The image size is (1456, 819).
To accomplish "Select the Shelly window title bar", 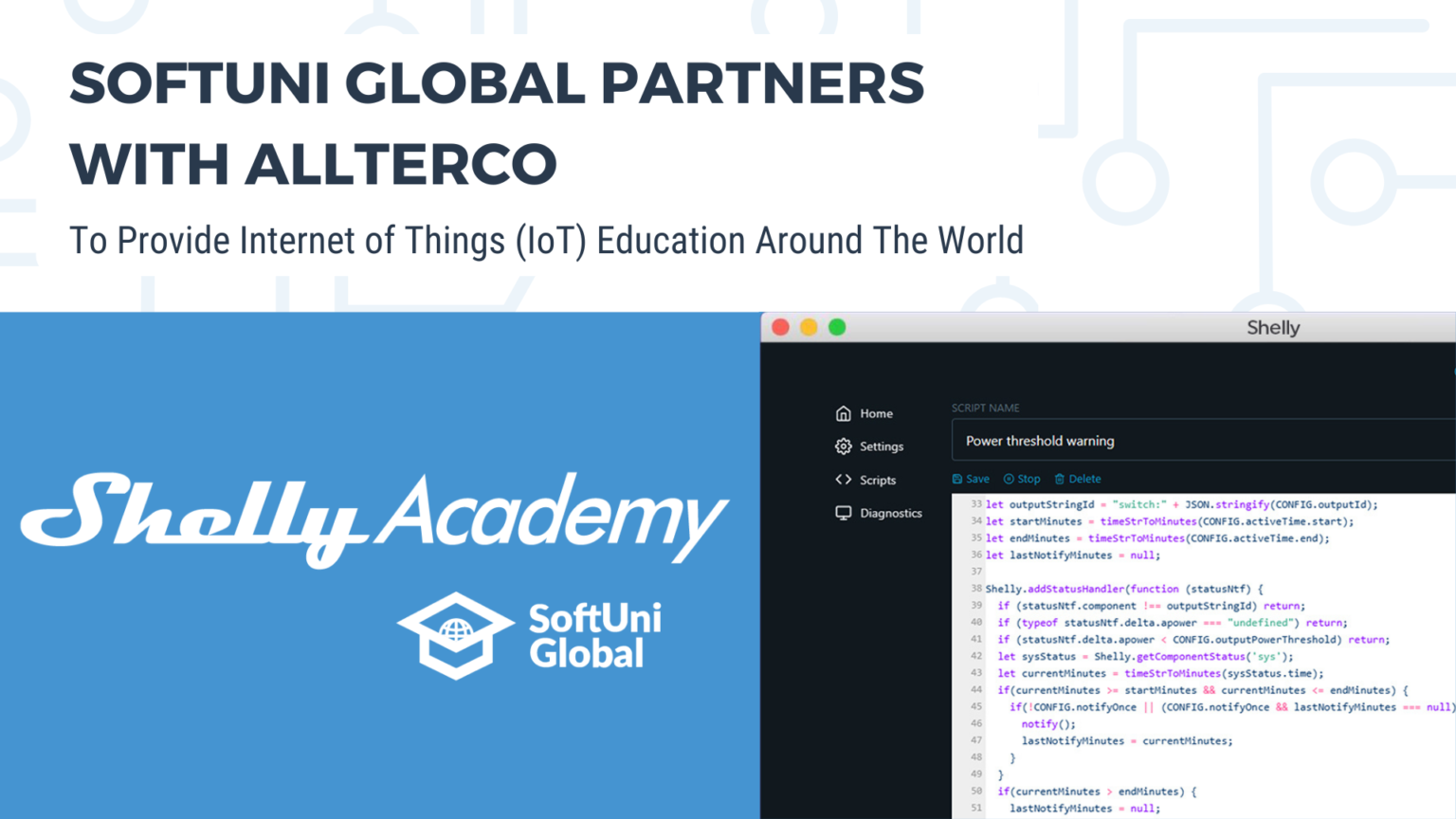I will tap(1273, 327).
